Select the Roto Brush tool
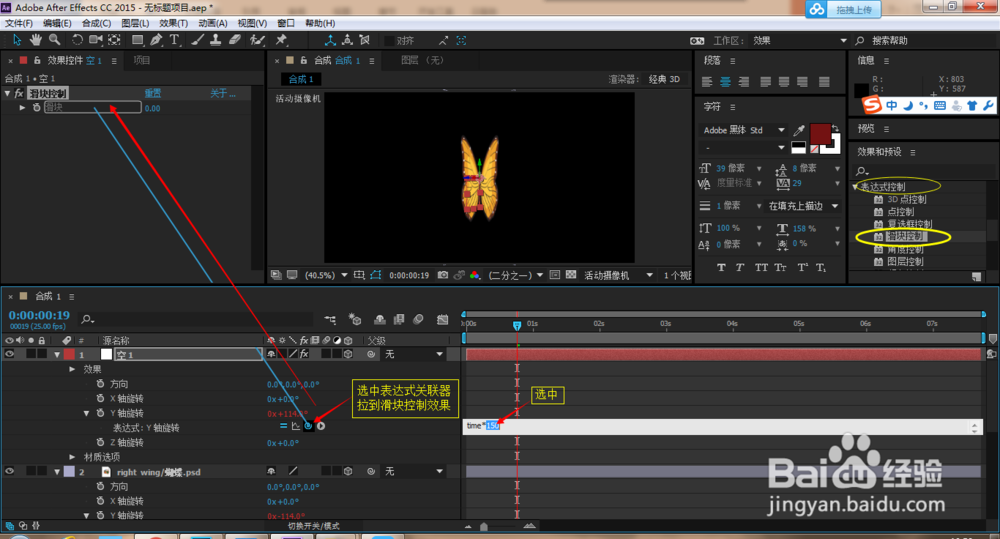 click(x=257, y=40)
